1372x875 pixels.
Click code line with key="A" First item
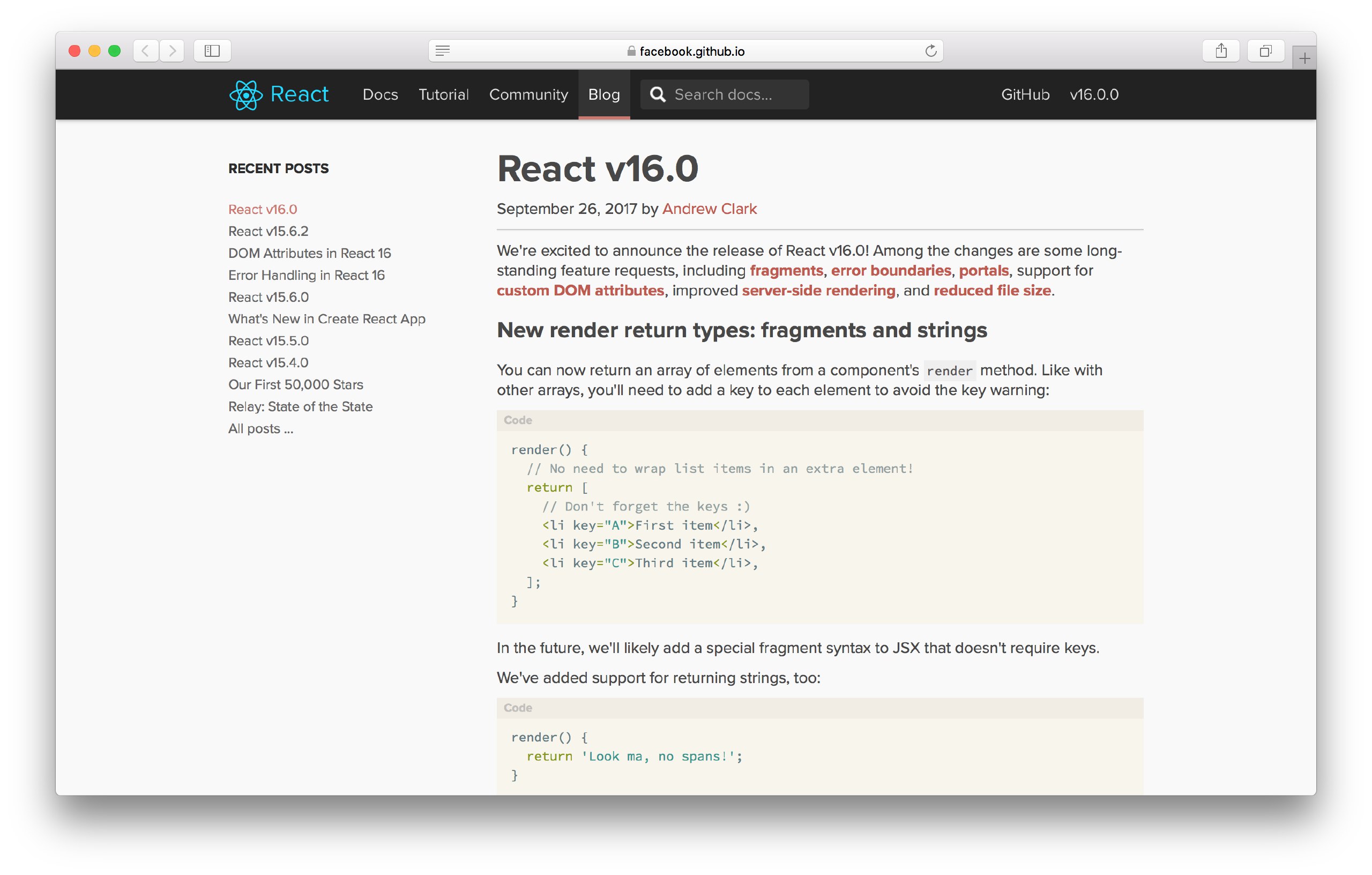coord(650,525)
